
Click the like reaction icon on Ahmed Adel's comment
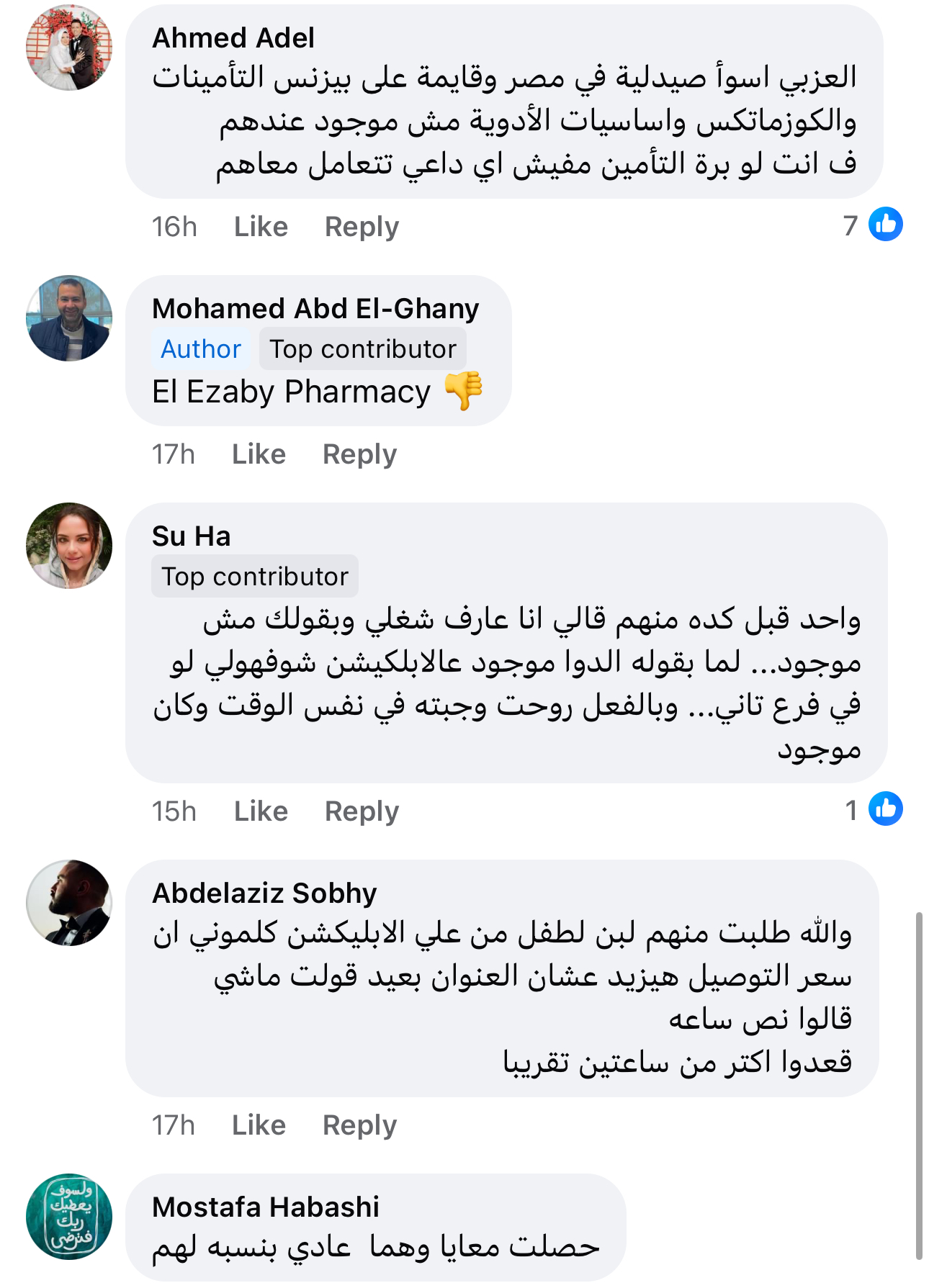885,224
